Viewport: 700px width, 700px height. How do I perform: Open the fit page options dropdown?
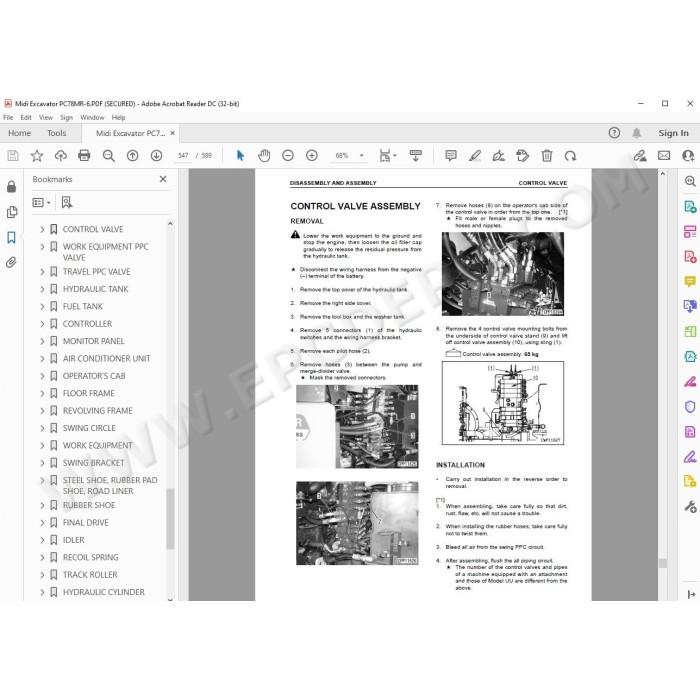coord(388,155)
